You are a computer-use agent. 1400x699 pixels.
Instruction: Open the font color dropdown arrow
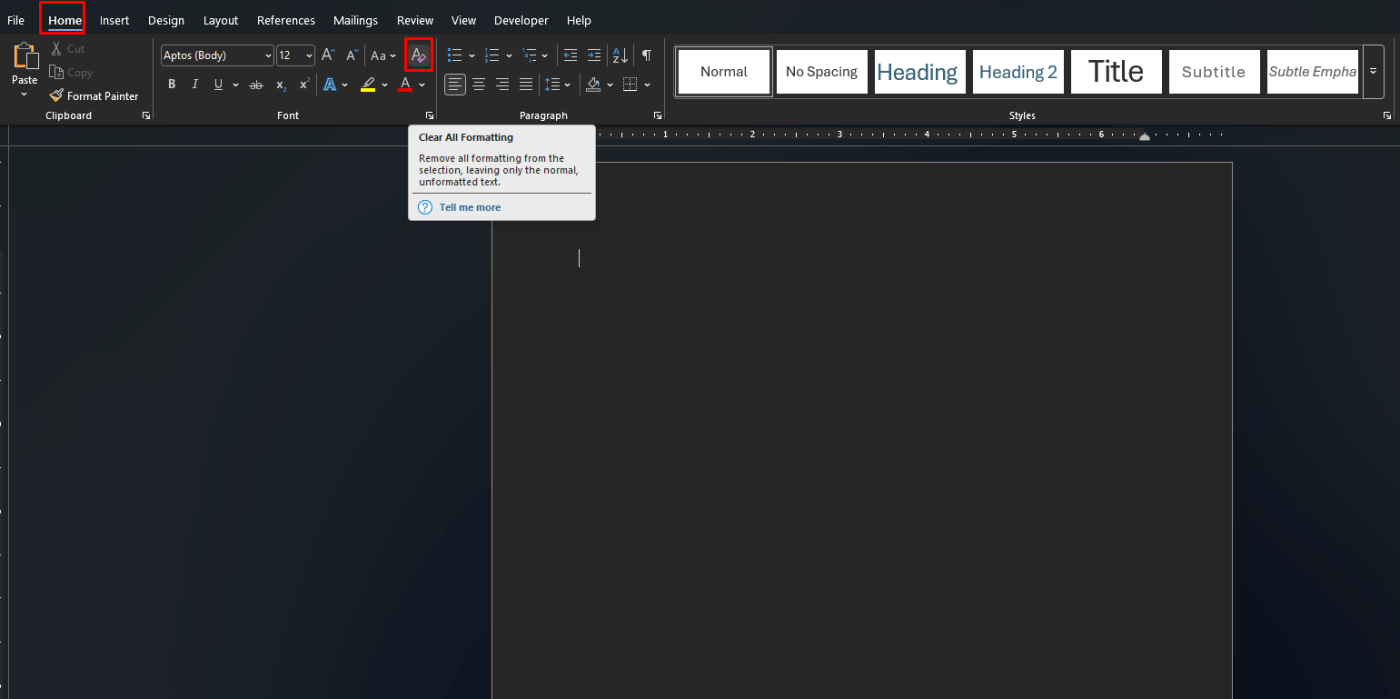[x=422, y=85]
